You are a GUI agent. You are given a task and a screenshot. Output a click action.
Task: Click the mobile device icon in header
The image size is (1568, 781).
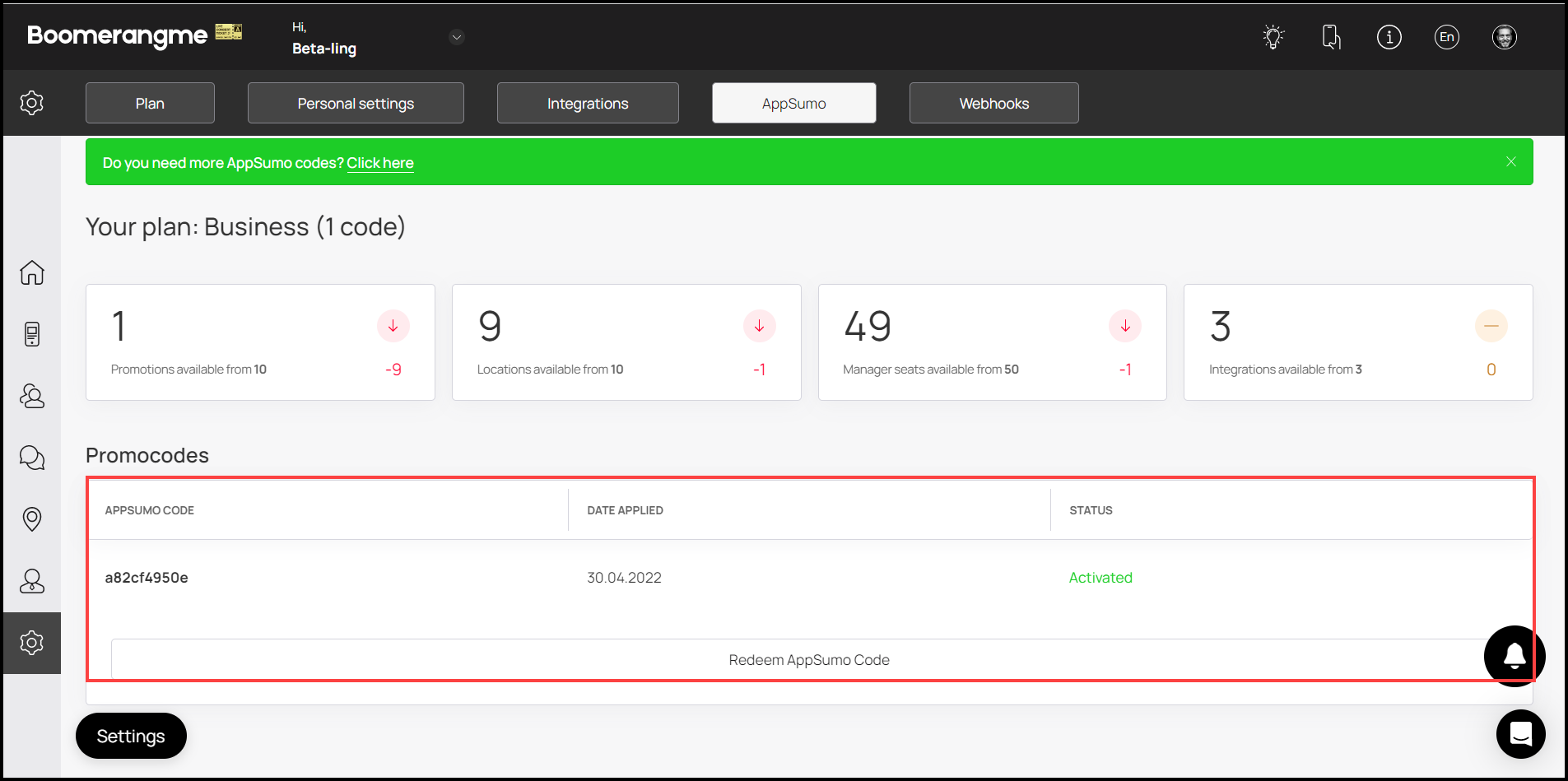pyautogui.click(x=1331, y=37)
